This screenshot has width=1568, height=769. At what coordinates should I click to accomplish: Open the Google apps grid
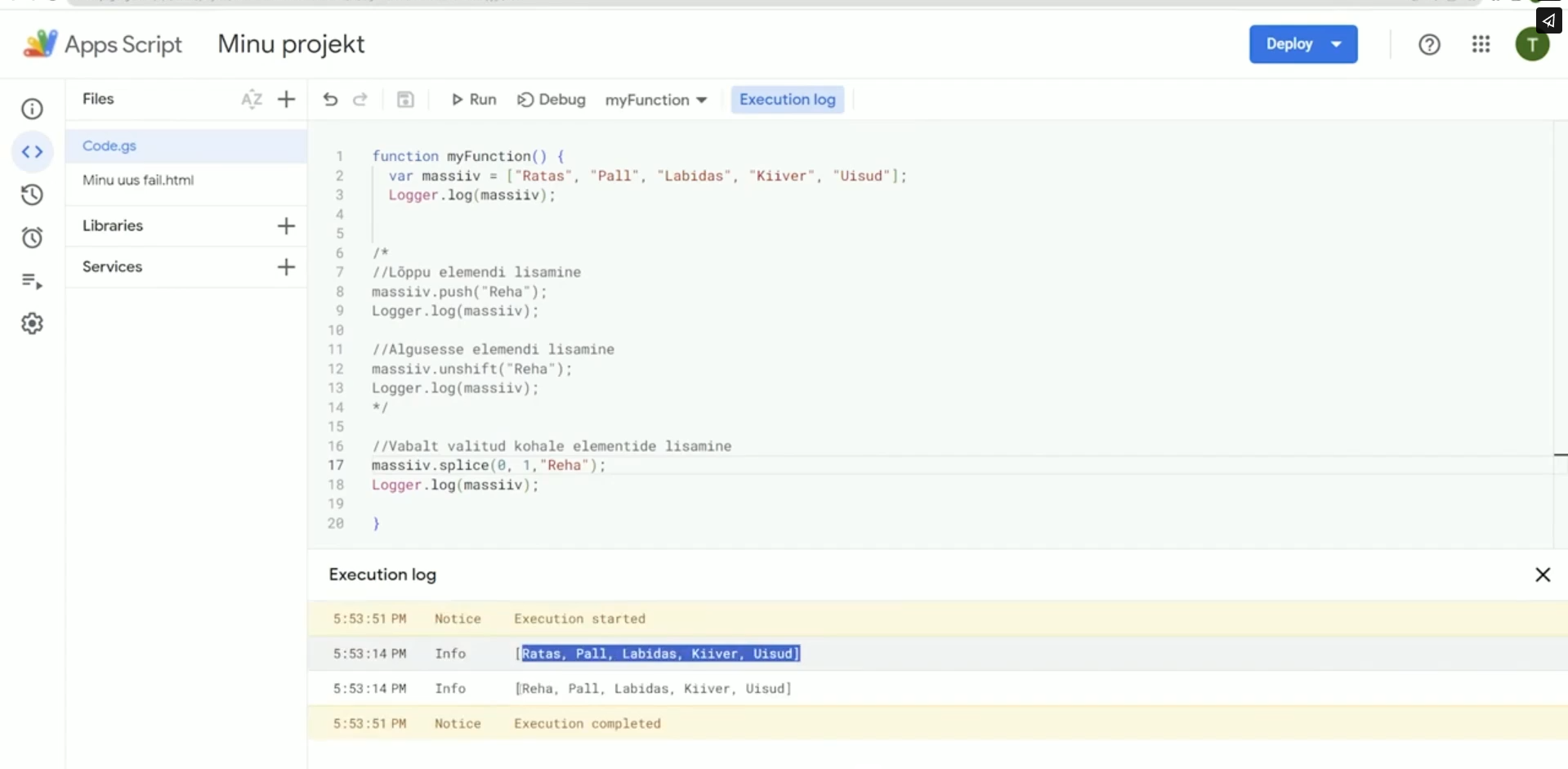(1481, 44)
